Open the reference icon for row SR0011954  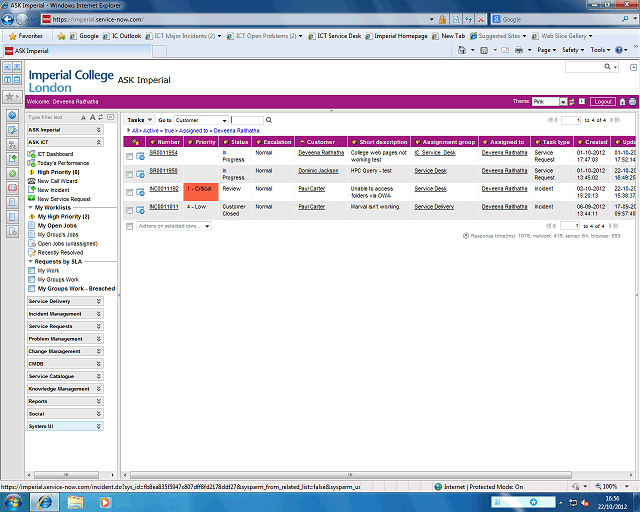(141, 155)
